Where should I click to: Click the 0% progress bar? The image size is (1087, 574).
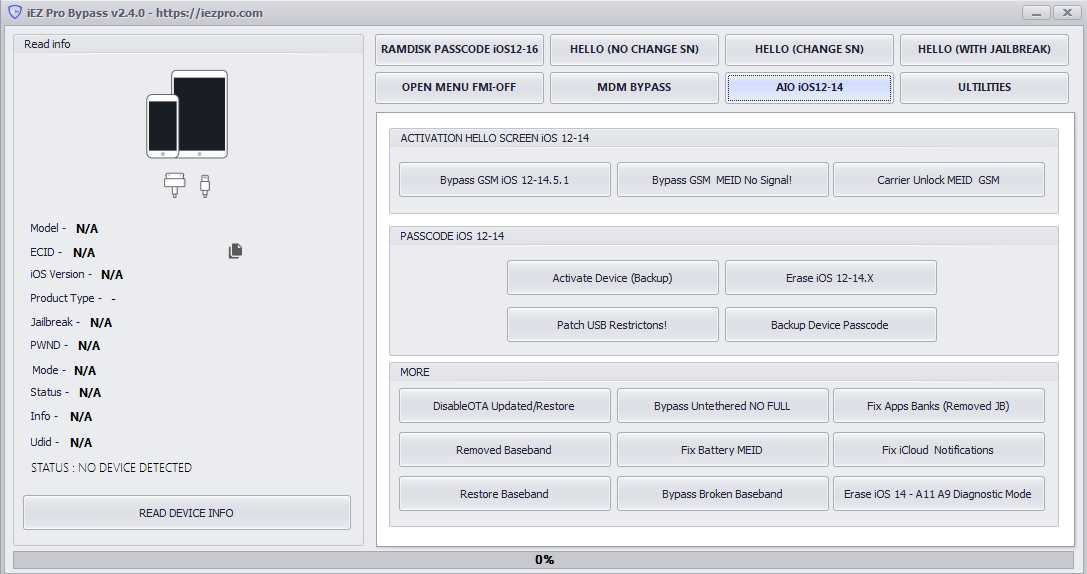[x=544, y=559]
